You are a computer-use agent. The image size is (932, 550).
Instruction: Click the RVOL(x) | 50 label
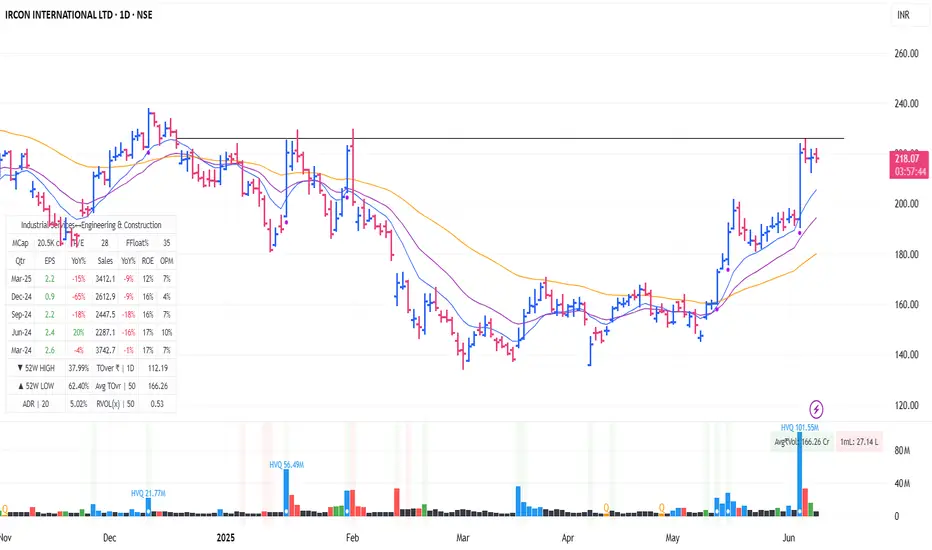pyautogui.click(x=116, y=404)
